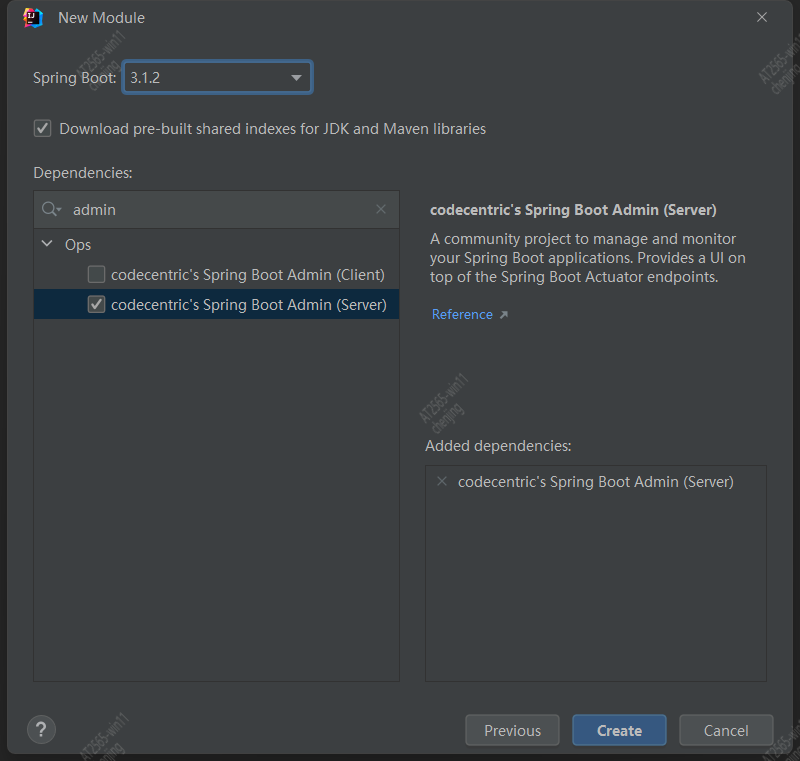Click the Cancel button
Viewport: 800px width, 761px height.
pyautogui.click(x=726, y=730)
